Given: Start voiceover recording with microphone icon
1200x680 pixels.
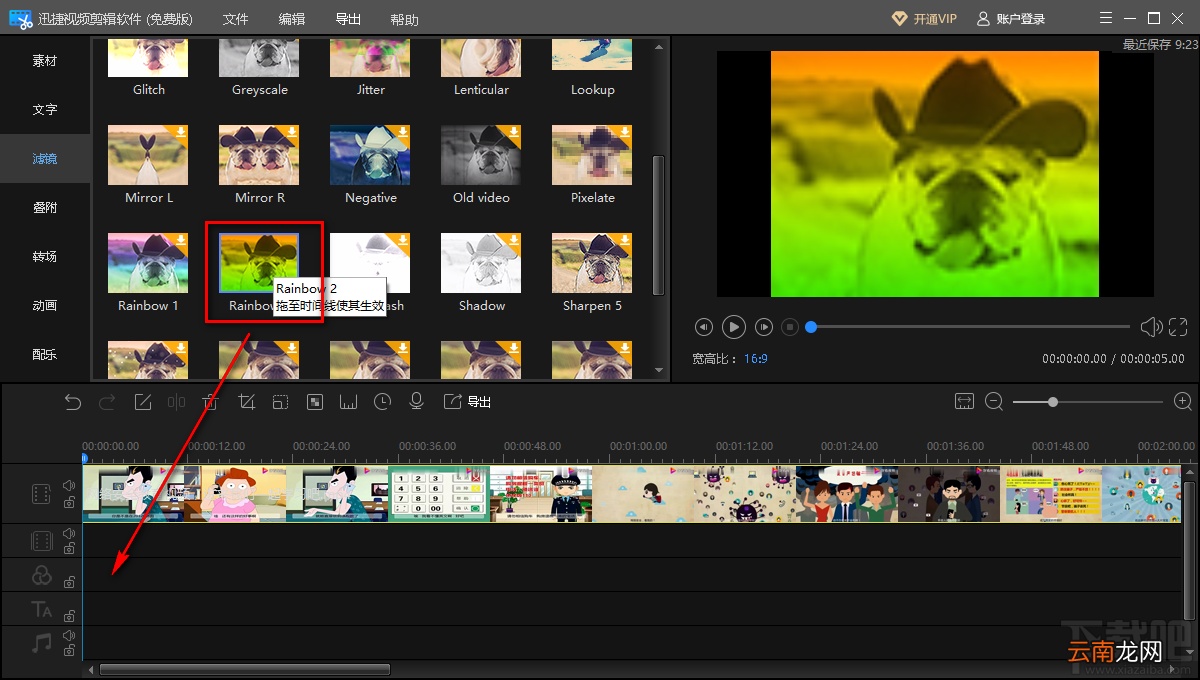Looking at the screenshot, I should 417,402.
